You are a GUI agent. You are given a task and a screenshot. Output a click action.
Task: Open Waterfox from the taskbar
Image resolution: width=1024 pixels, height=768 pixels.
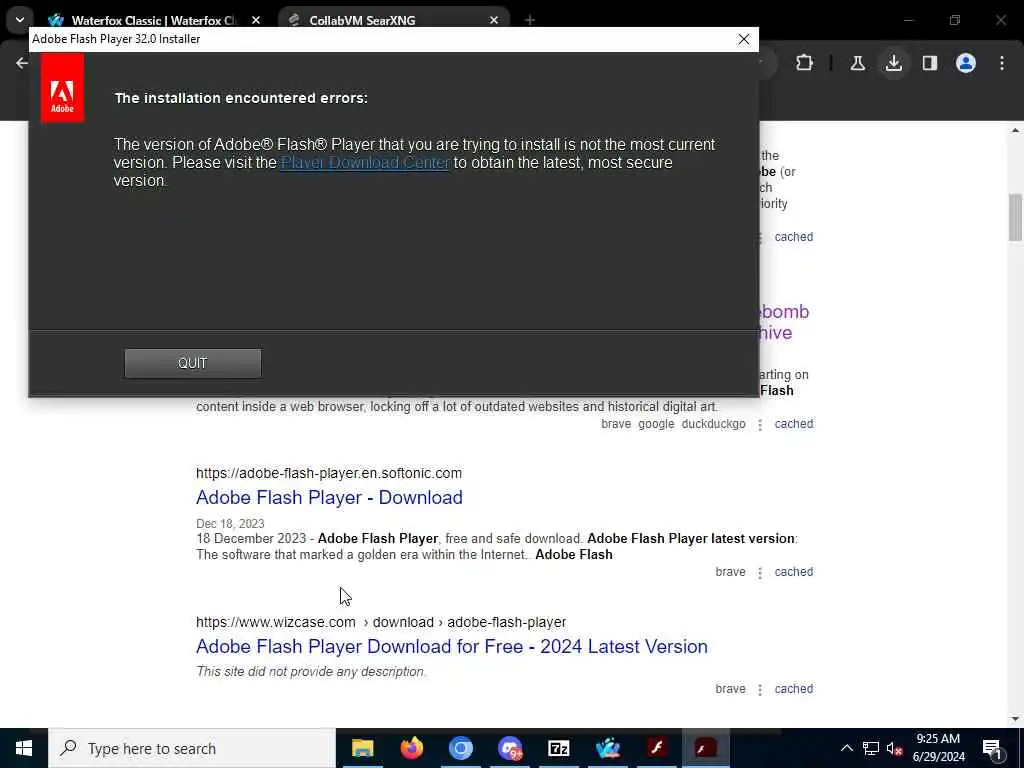pyautogui.click(x=607, y=748)
